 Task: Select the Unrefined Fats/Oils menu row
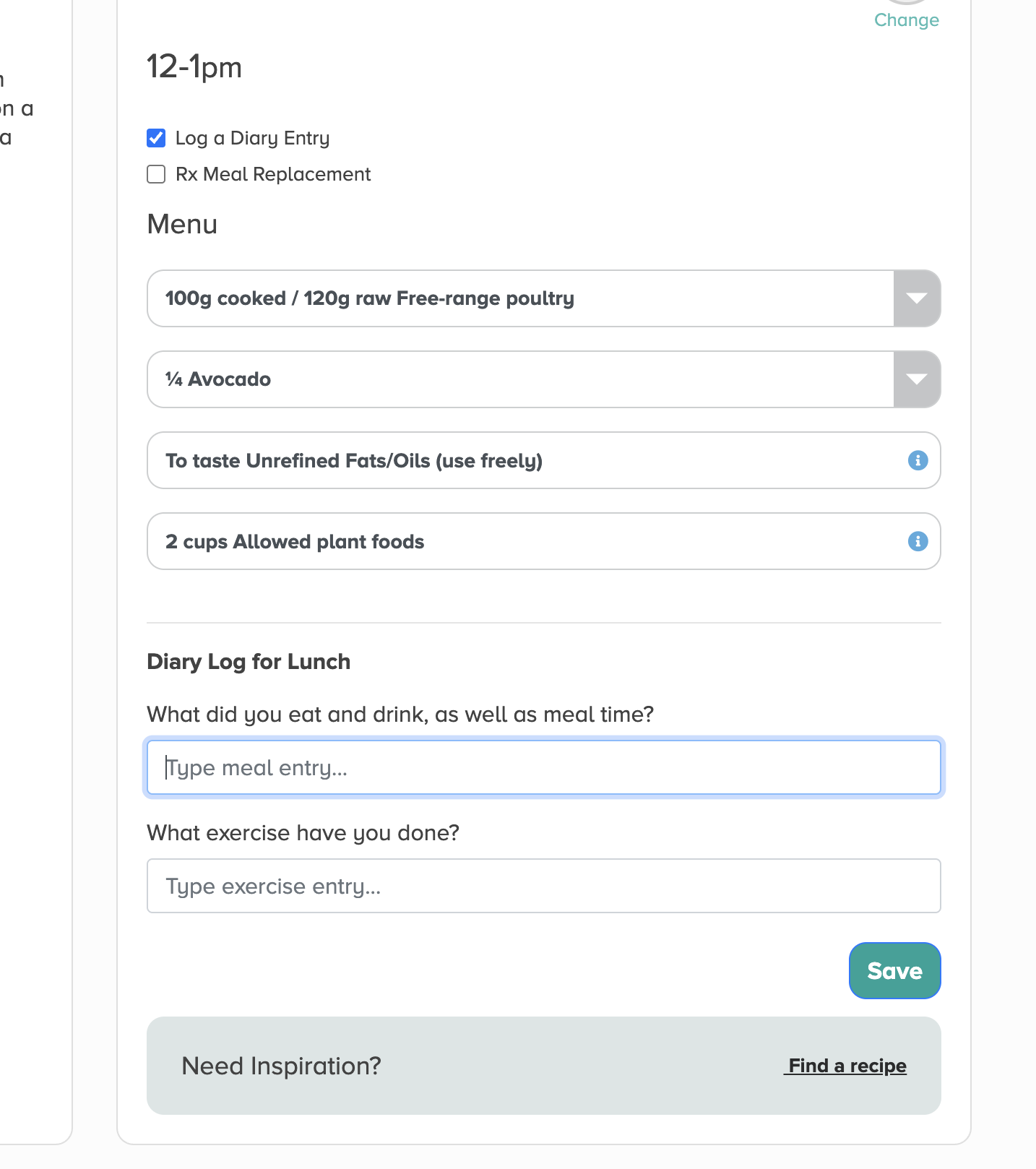543,460
